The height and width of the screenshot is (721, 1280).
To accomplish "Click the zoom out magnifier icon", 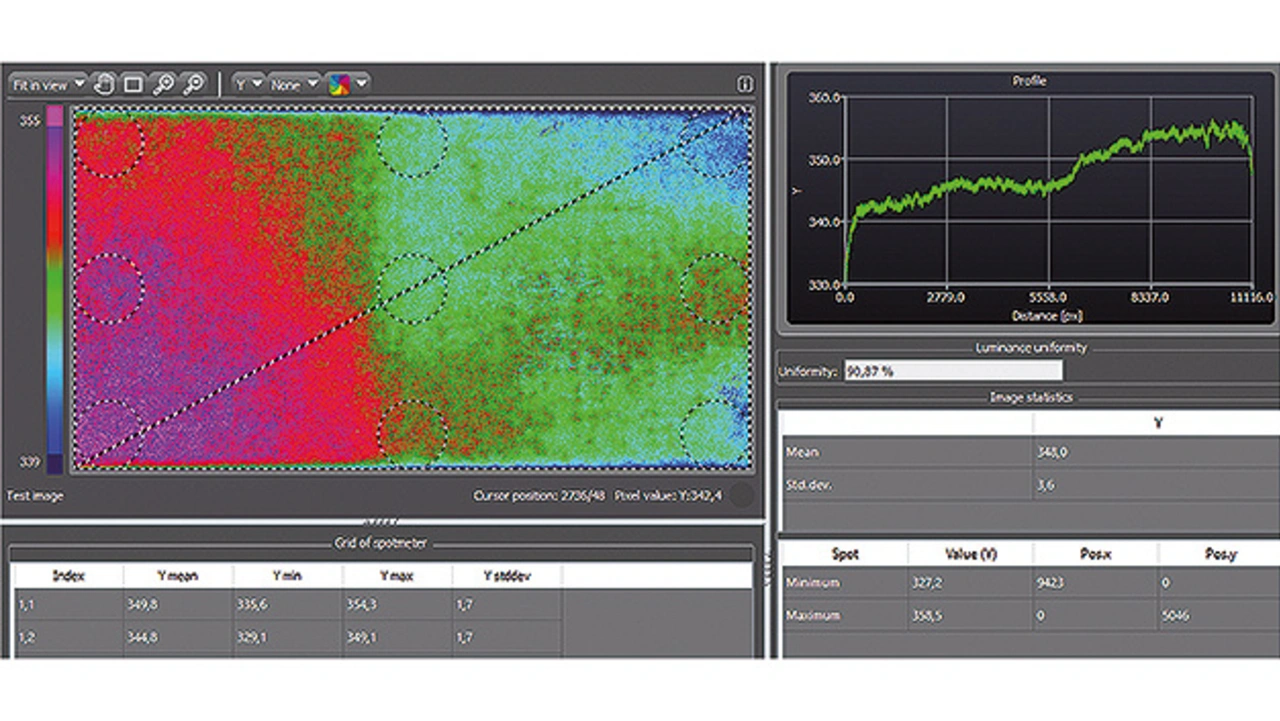I will tap(193, 85).
